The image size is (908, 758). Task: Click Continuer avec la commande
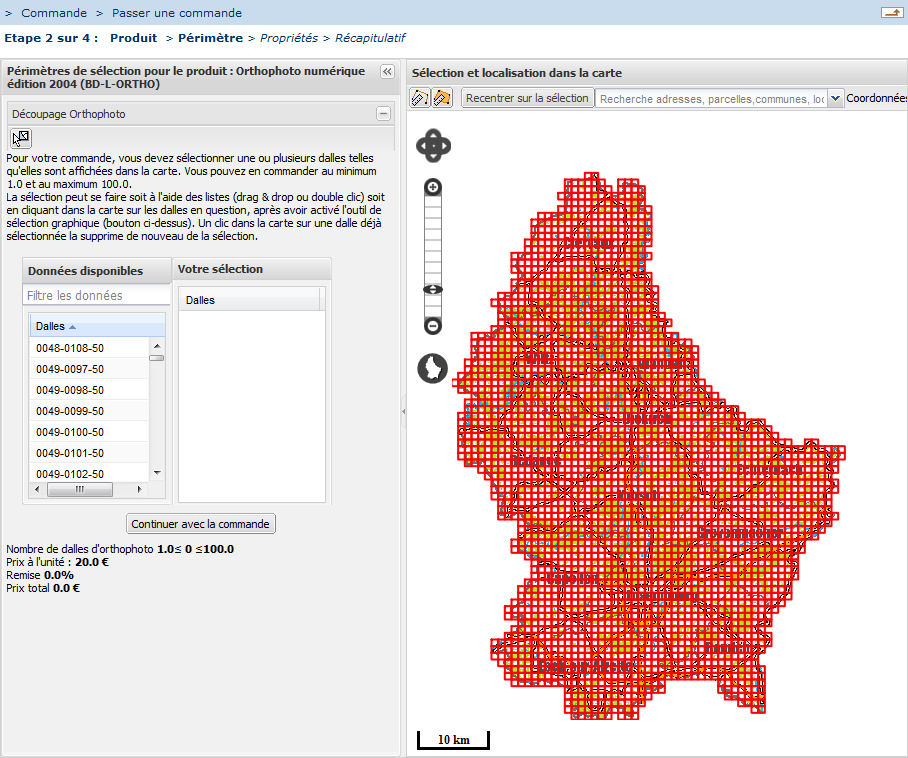coord(201,524)
